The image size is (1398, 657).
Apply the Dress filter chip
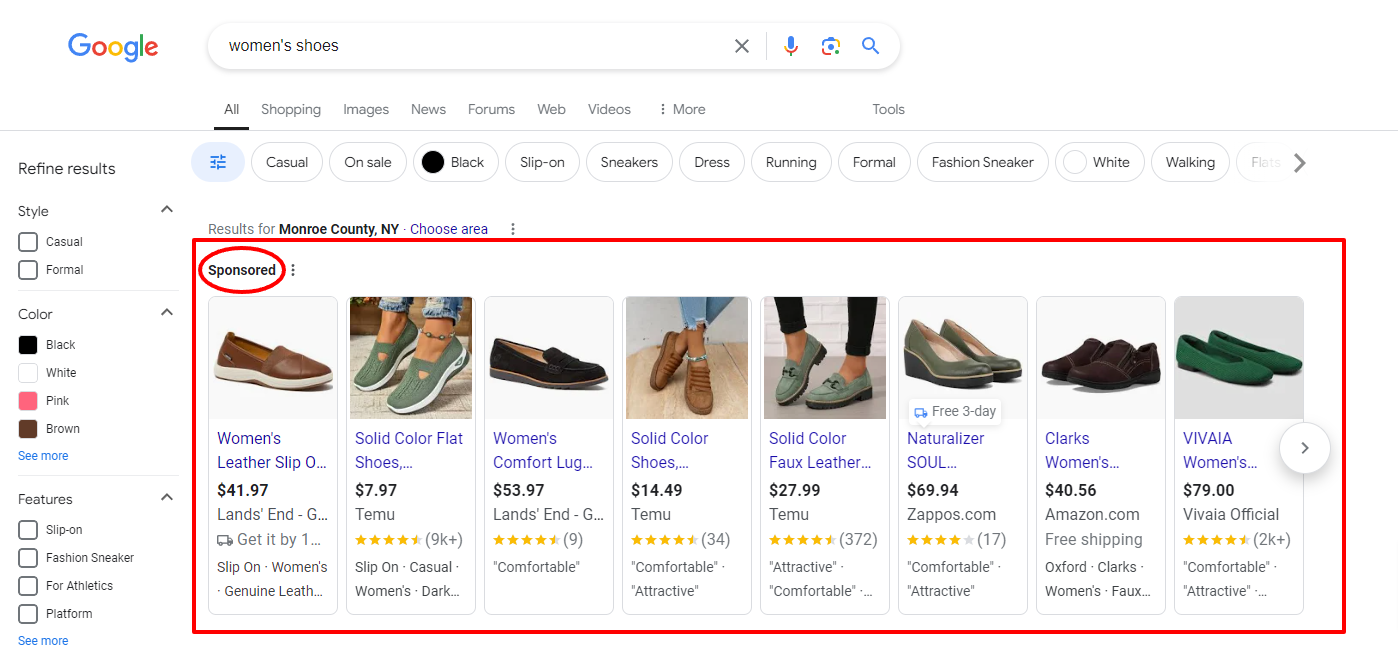(712, 162)
